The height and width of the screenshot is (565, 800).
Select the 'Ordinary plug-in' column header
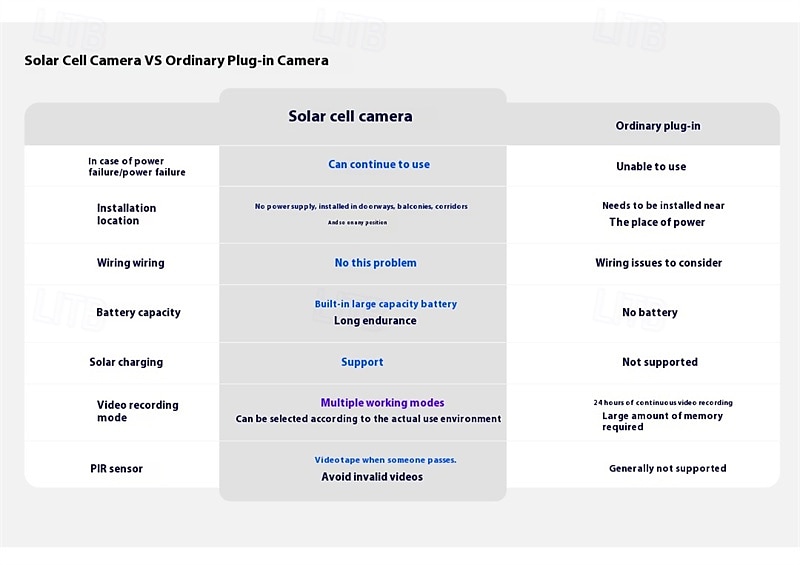[x=658, y=126]
